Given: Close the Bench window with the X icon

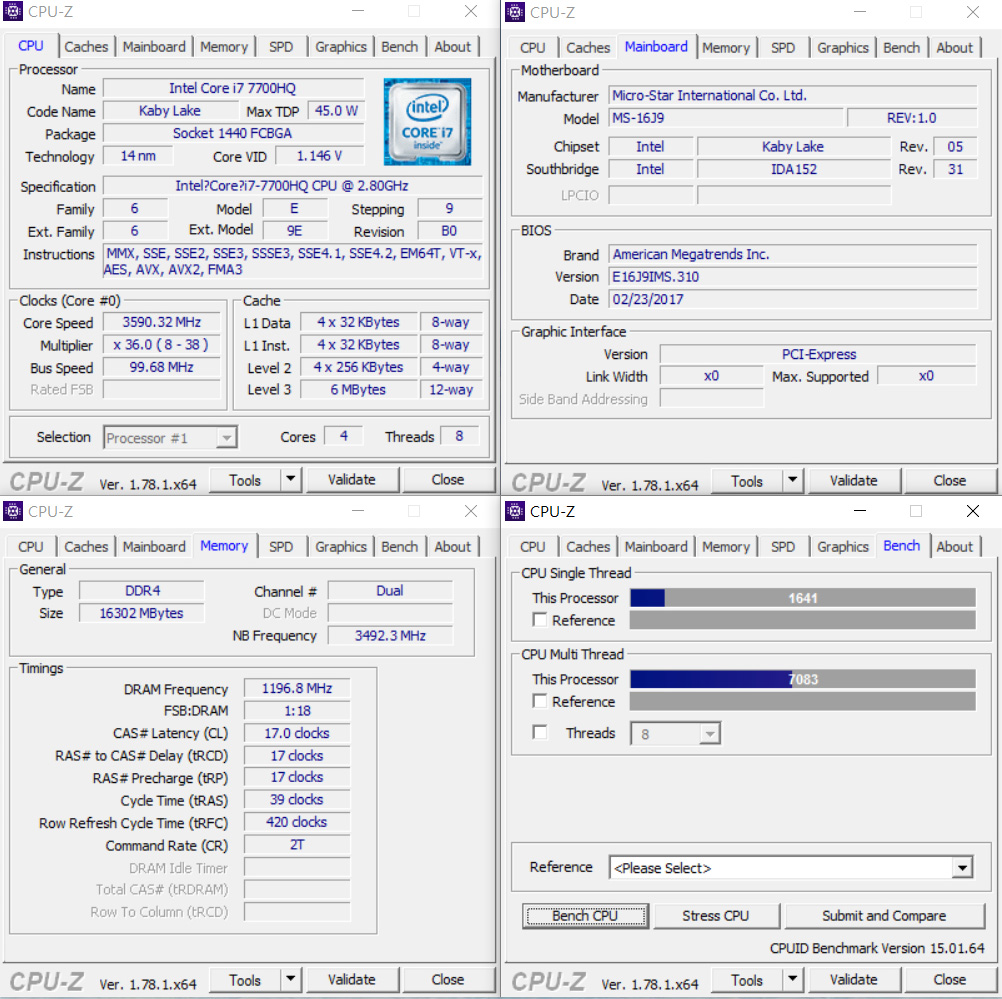Looking at the screenshot, I should coord(973,511).
